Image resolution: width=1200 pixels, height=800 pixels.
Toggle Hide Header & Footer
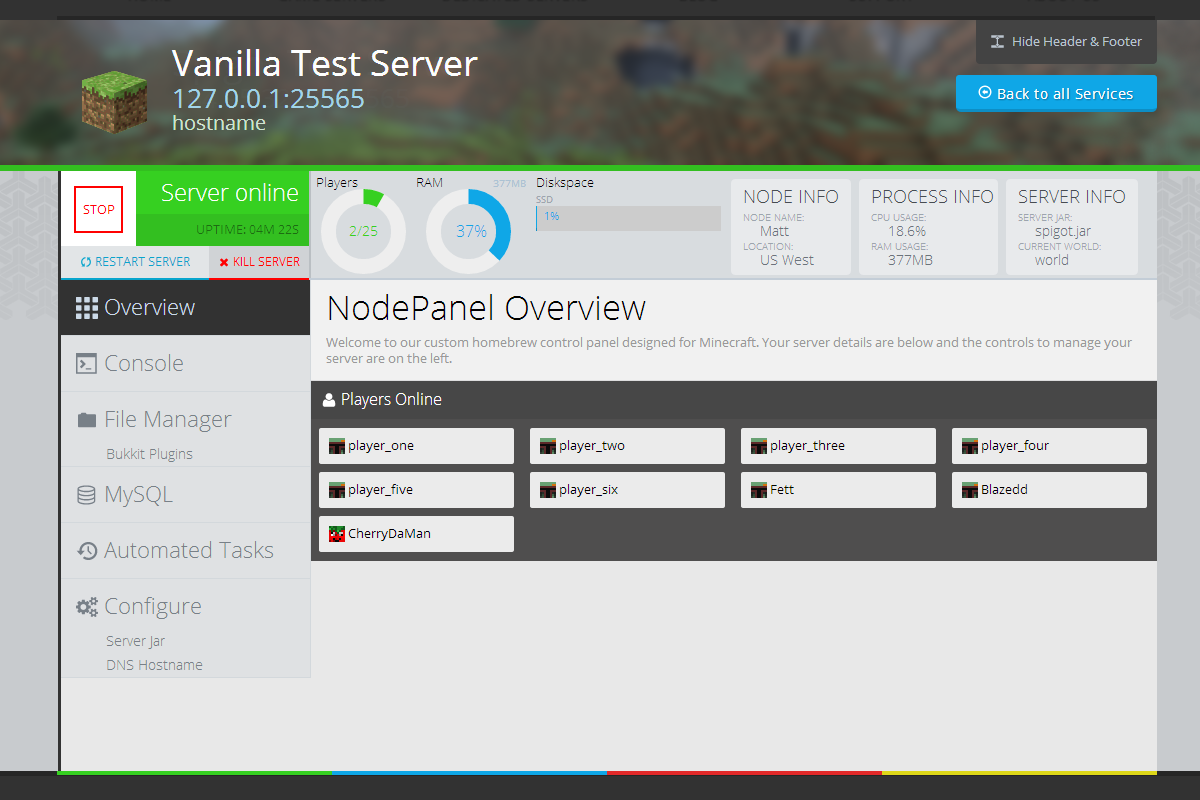pos(1066,42)
